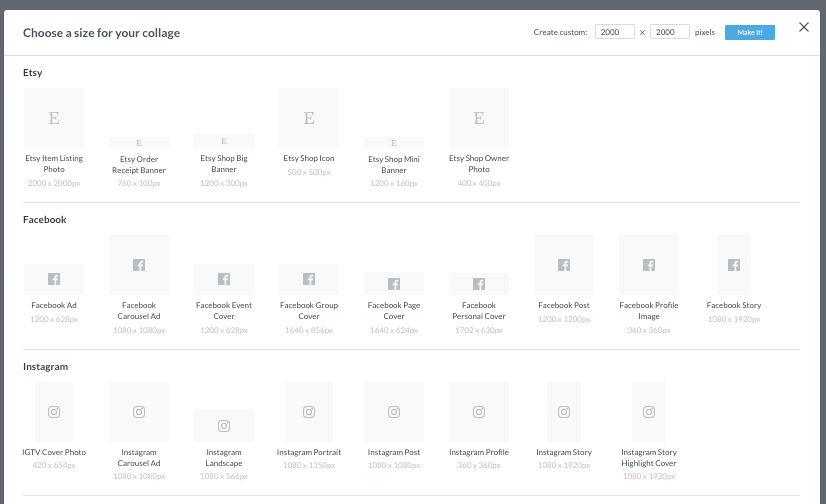
Task: Click the Etsy Item Listing Photo label
Action: click(54, 164)
